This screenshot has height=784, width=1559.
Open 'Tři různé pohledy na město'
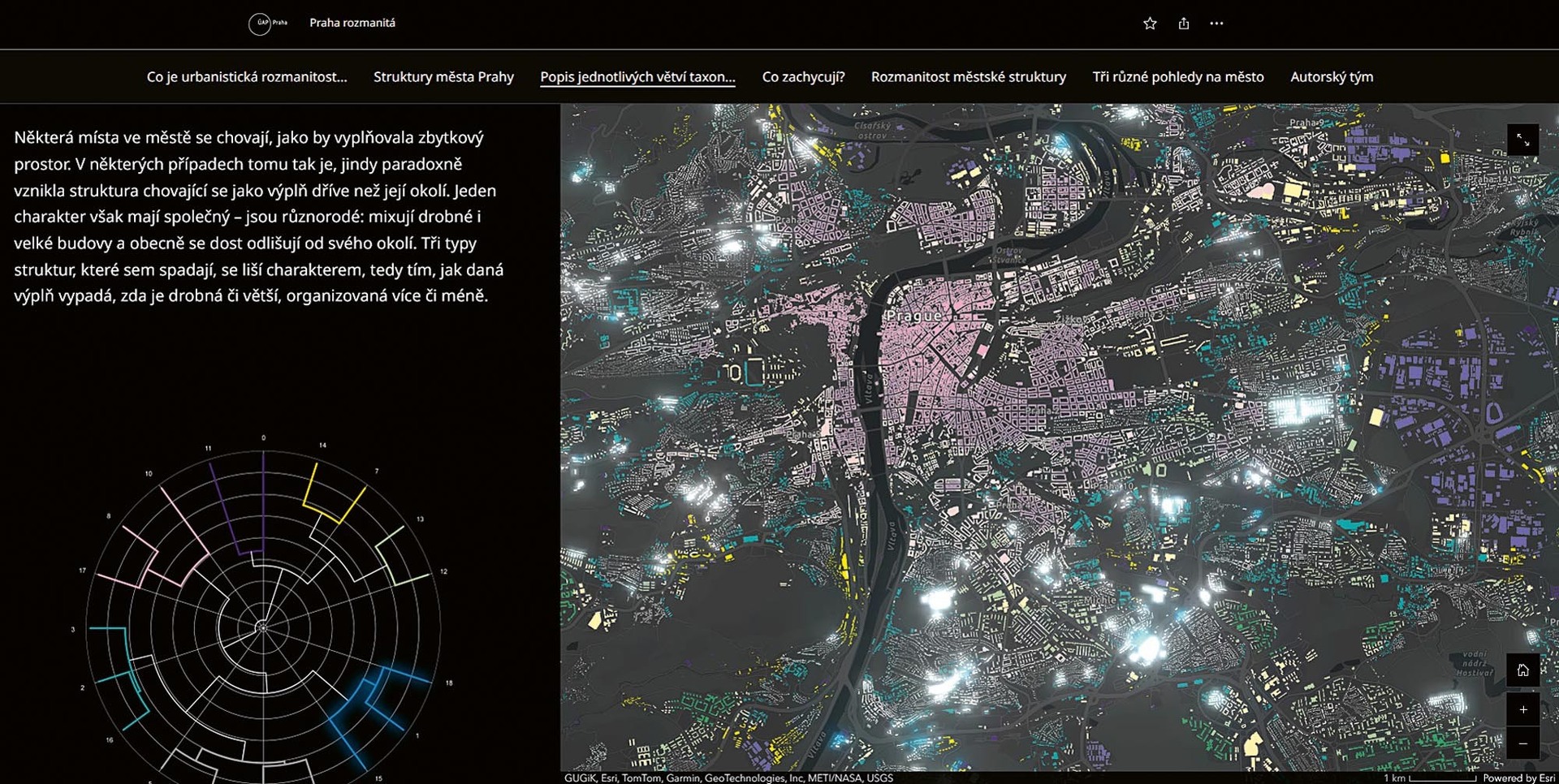pos(1177,77)
